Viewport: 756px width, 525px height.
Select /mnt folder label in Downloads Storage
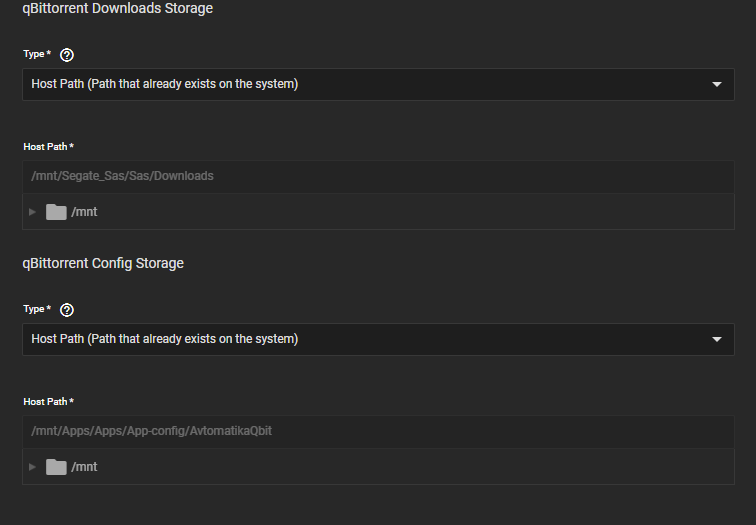pyautogui.click(x=84, y=212)
